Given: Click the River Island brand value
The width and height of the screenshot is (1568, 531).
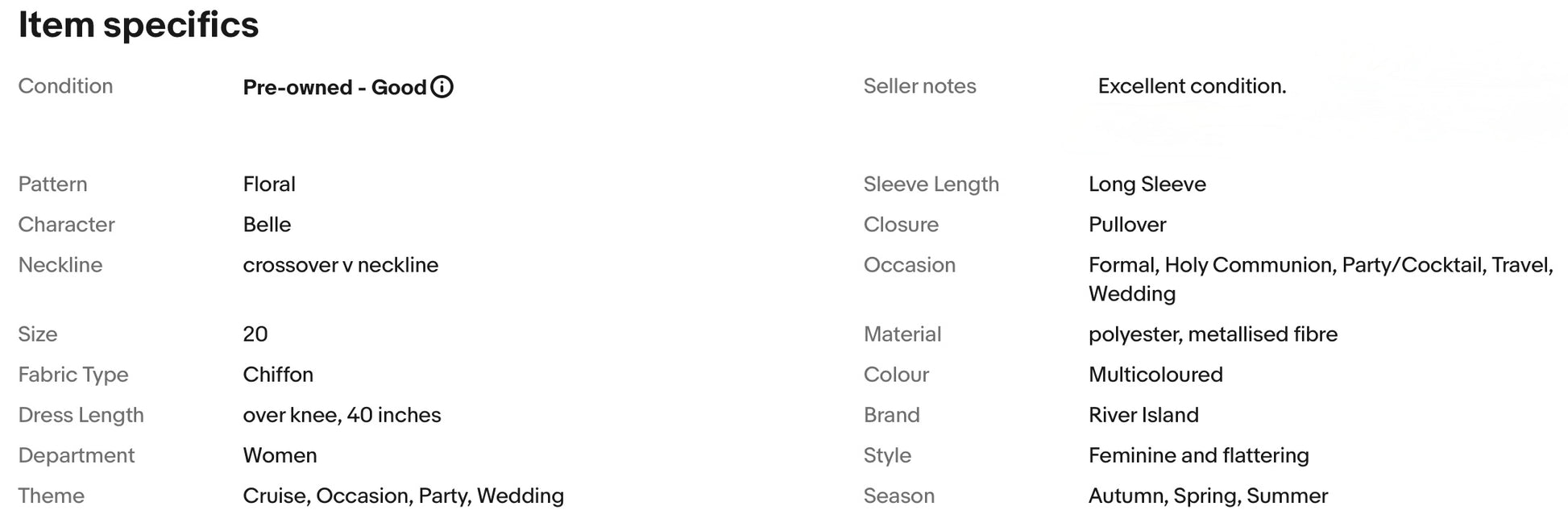Looking at the screenshot, I should [x=1143, y=415].
